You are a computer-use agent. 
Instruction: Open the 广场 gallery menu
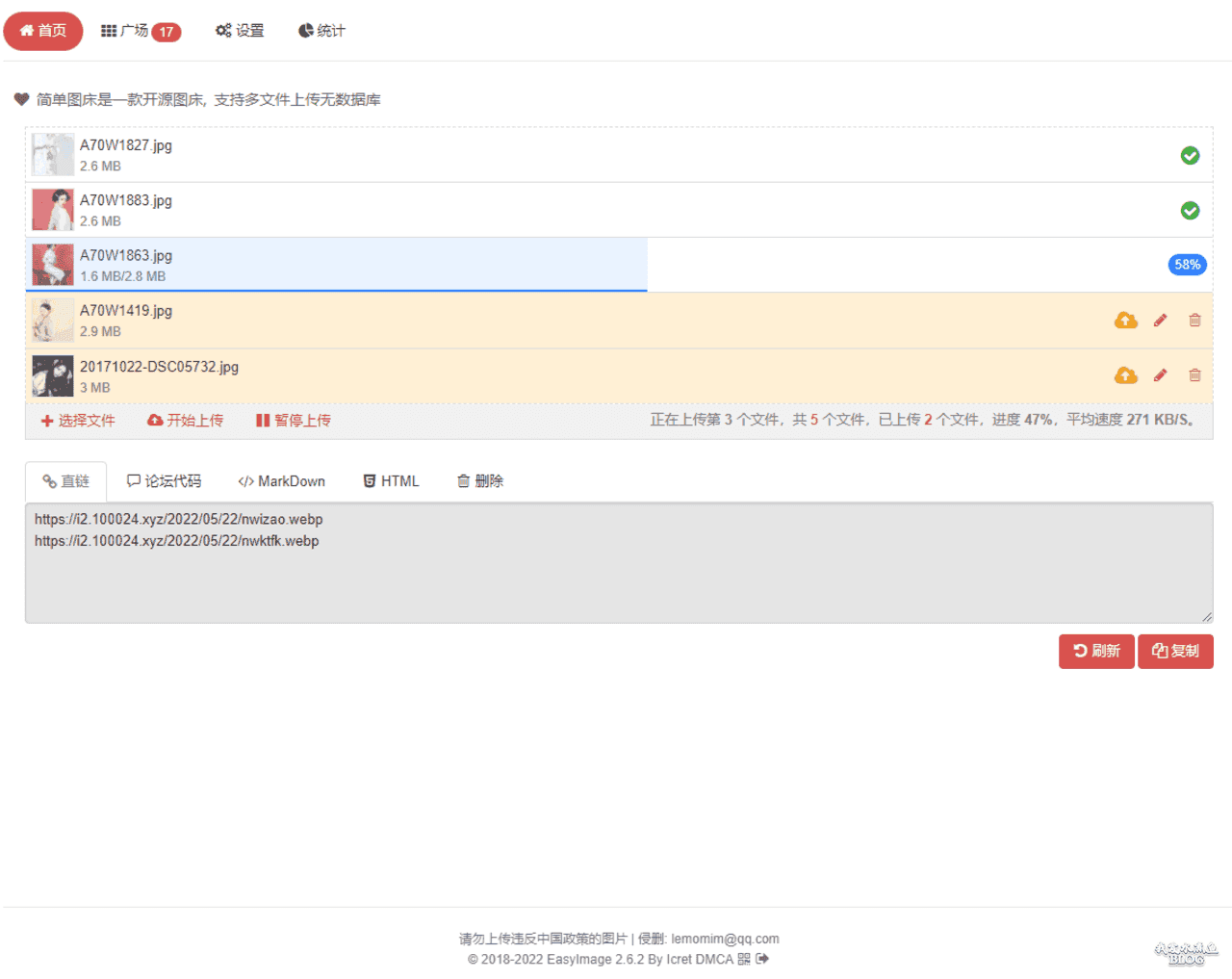[x=141, y=31]
